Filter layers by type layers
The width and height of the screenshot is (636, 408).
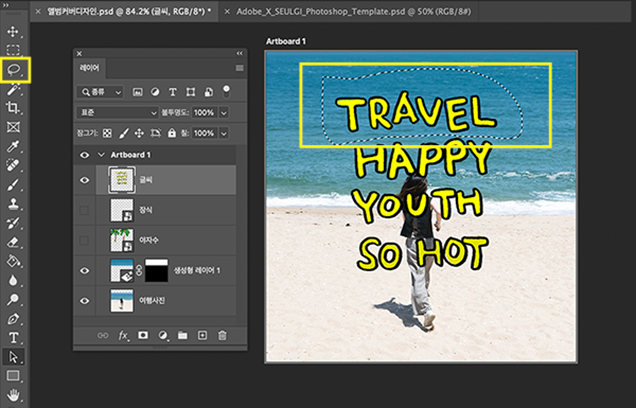(173, 92)
